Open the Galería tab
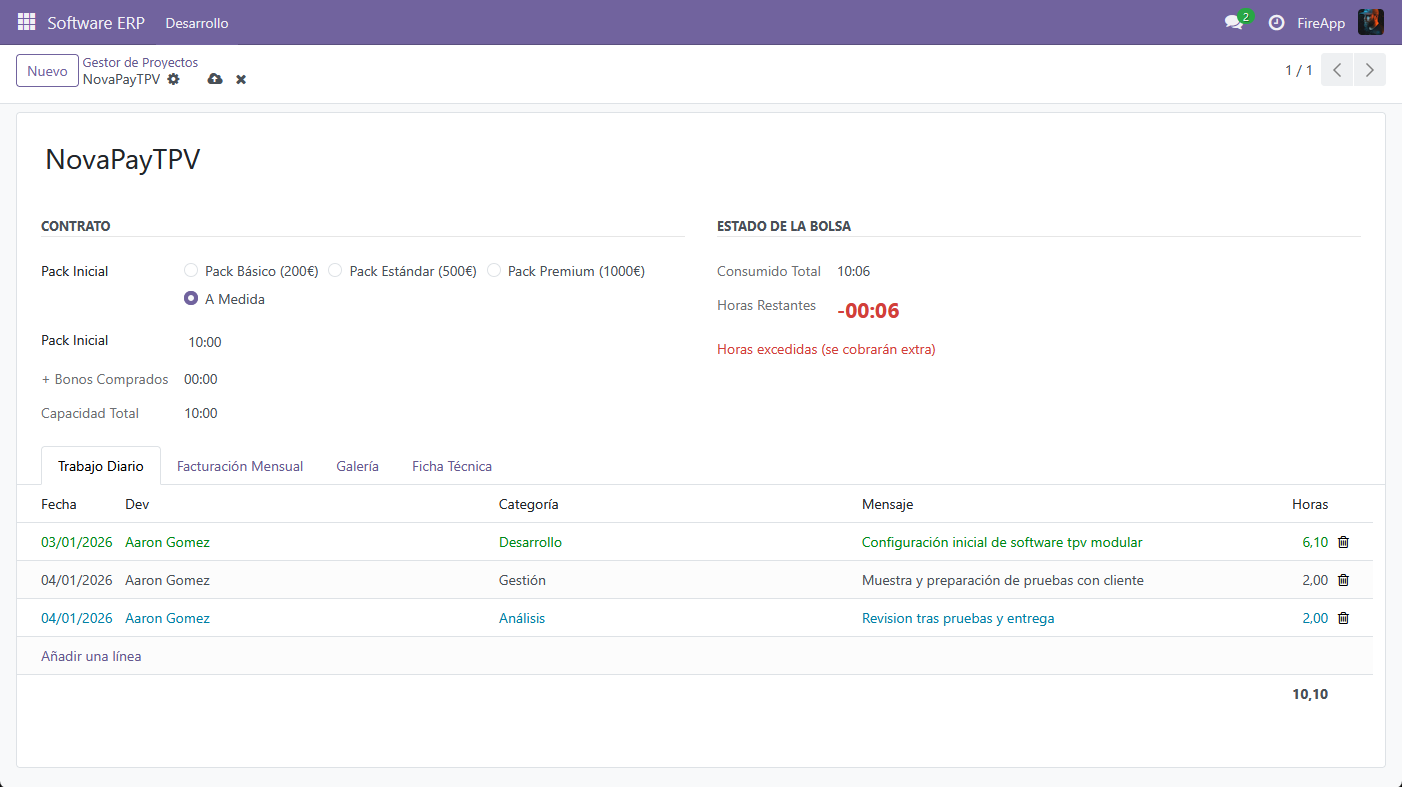 coord(357,466)
